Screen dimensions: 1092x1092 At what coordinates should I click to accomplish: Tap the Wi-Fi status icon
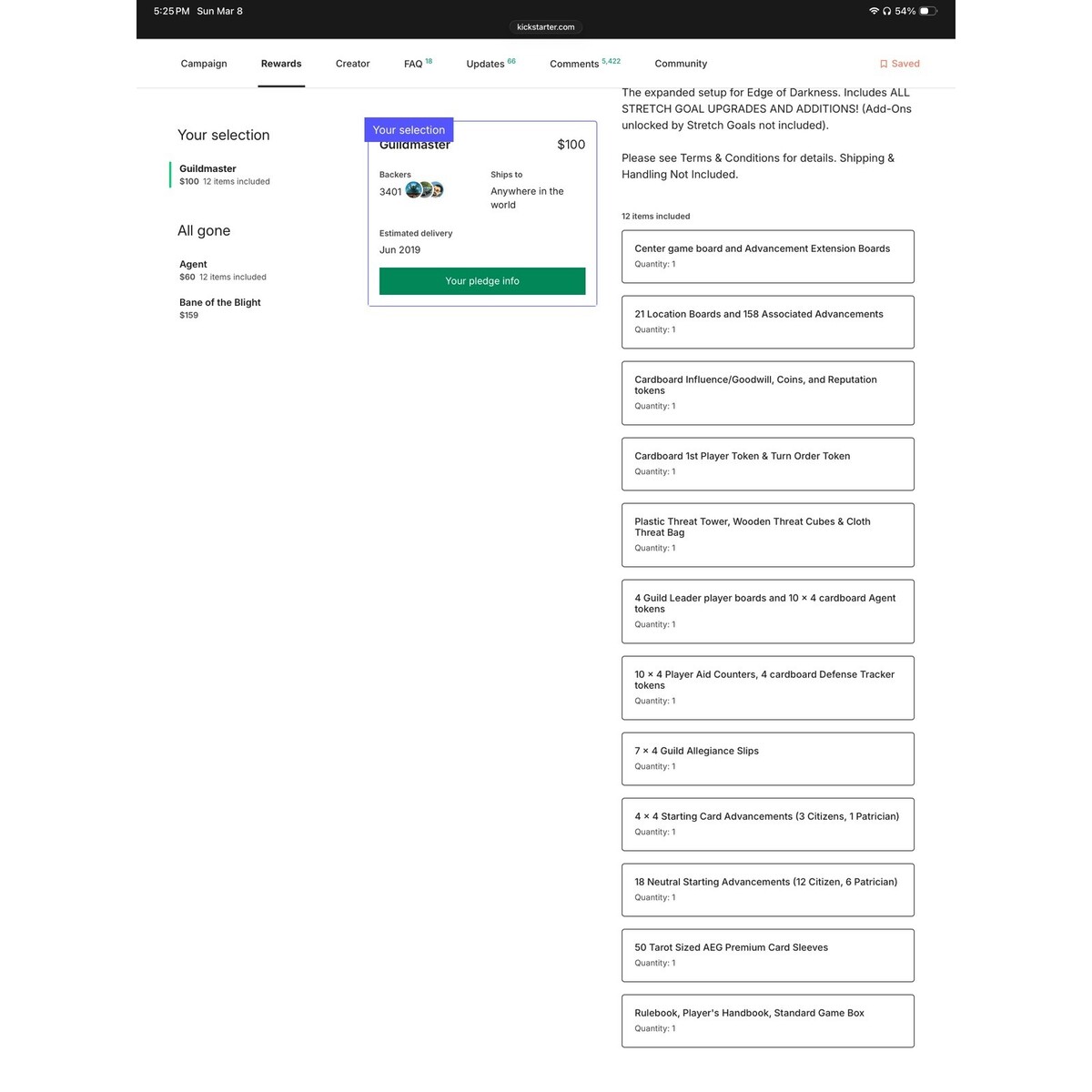[x=874, y=11]
